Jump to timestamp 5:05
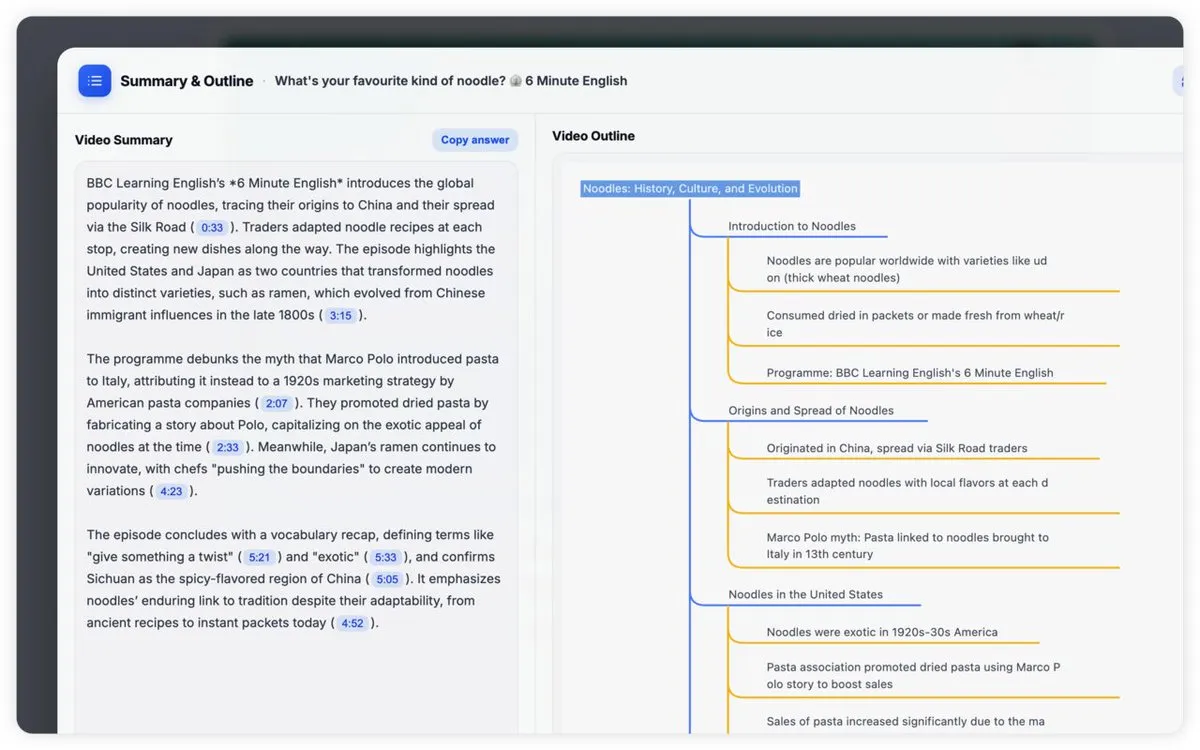1200x750 pixels. [x=388, y=580]
